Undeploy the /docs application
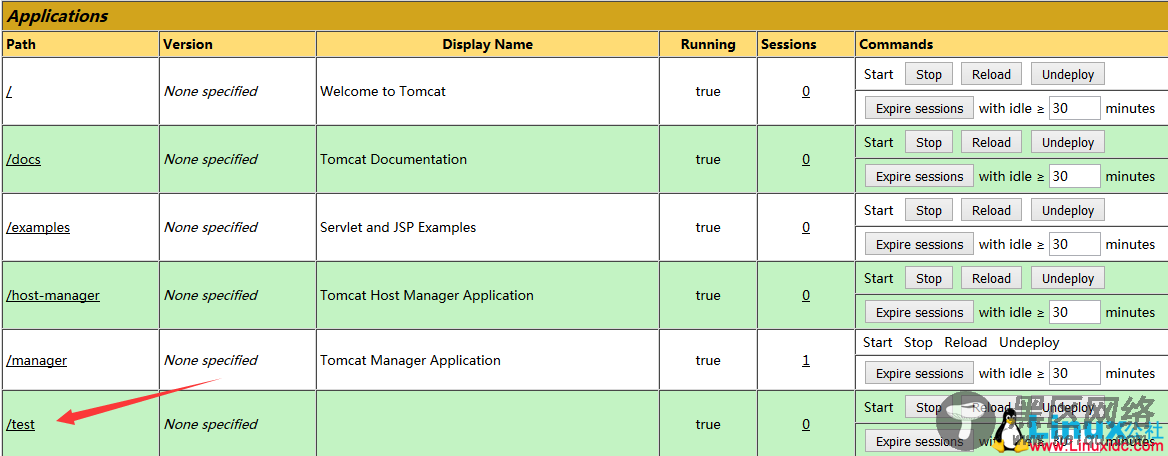The height and width of the screenshot is (456, 1168). coord(1068,142)
